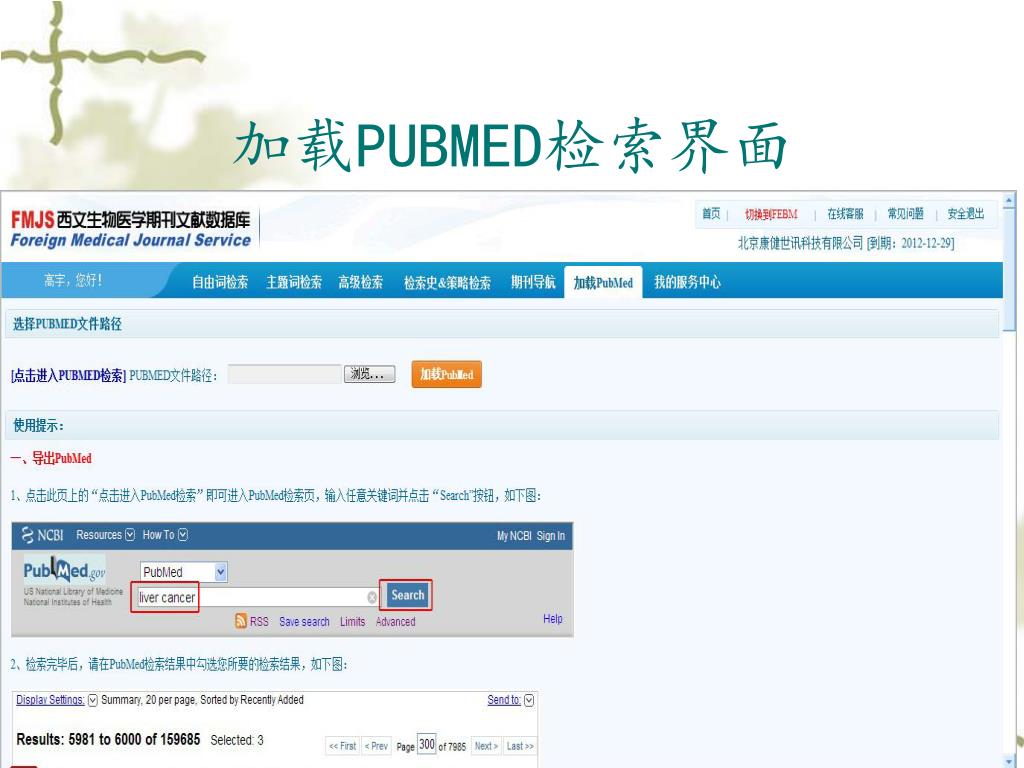The image size is (1024, 768).
Task: Open the 主题词检索 tab
Action: [x=294, y=282]
